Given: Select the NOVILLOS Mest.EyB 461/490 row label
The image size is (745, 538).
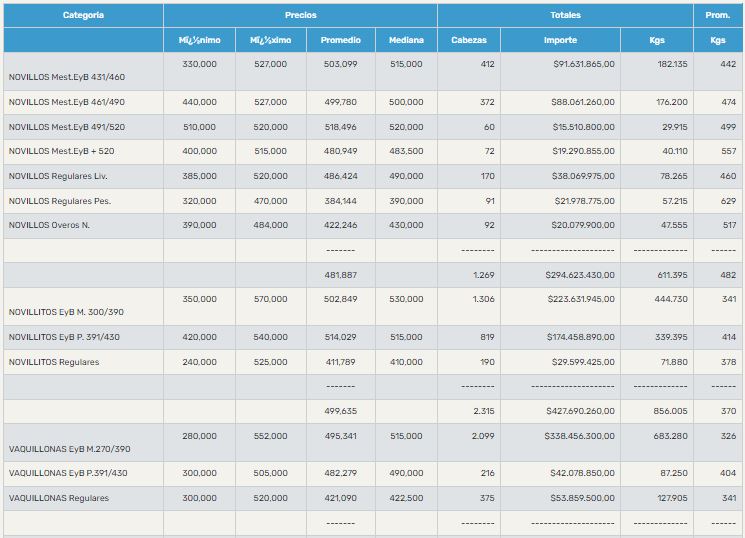Looking at the screenshot, I should [x=67, y=102].
